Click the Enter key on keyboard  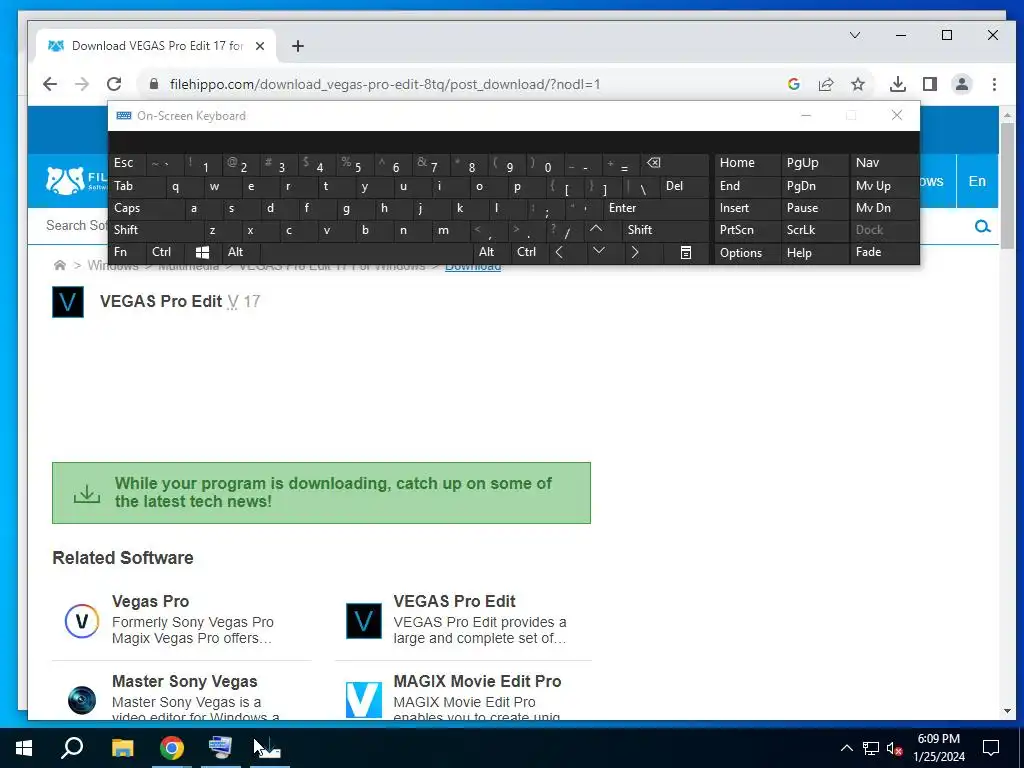coord(656,208)
